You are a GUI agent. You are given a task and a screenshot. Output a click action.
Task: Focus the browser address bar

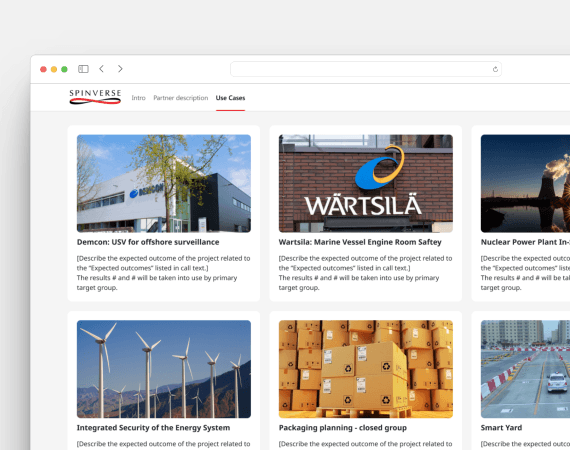[x=366, y=69]
